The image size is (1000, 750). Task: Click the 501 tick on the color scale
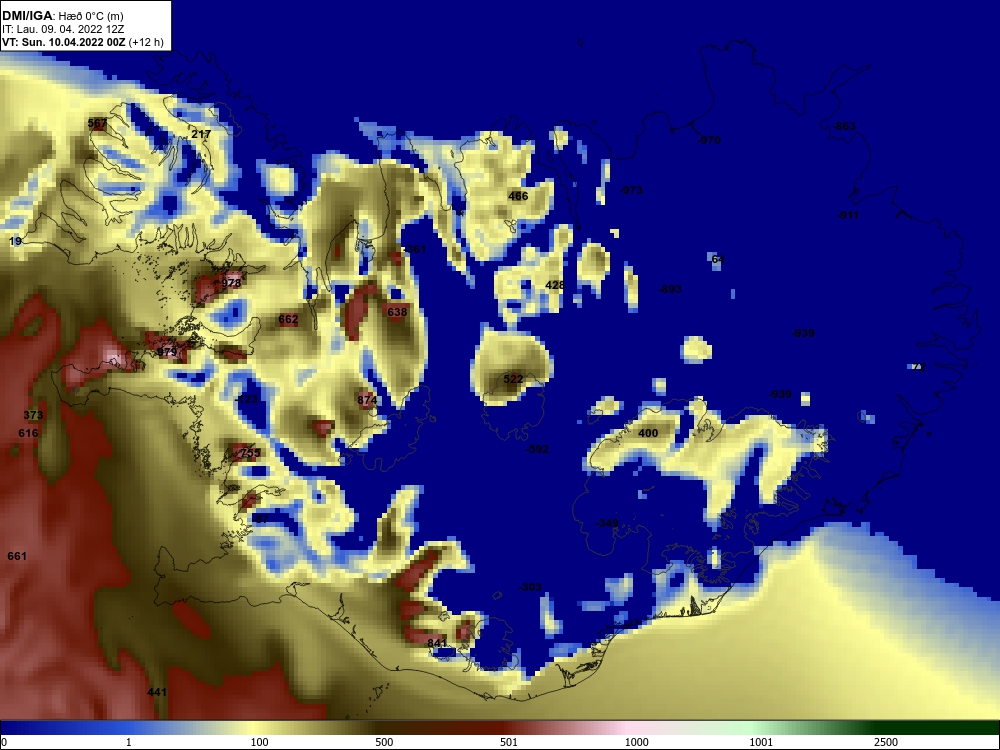pos(509,742)
